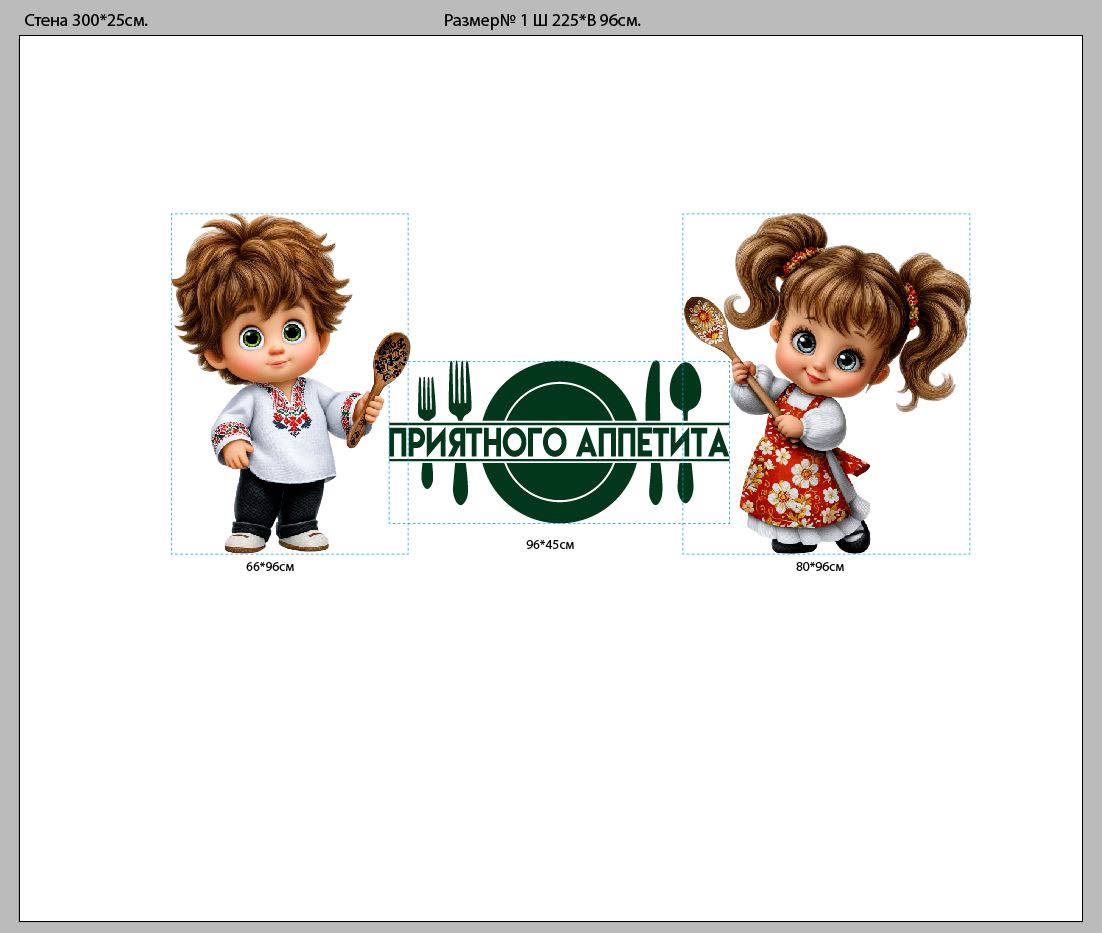Click the ПРИЯТНОГО АППЕТИТА text banner

click(558, 442)
